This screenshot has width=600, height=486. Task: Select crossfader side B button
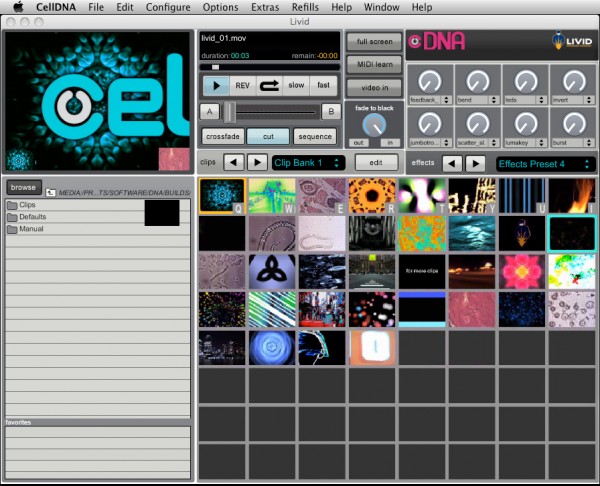click(331, 112)
